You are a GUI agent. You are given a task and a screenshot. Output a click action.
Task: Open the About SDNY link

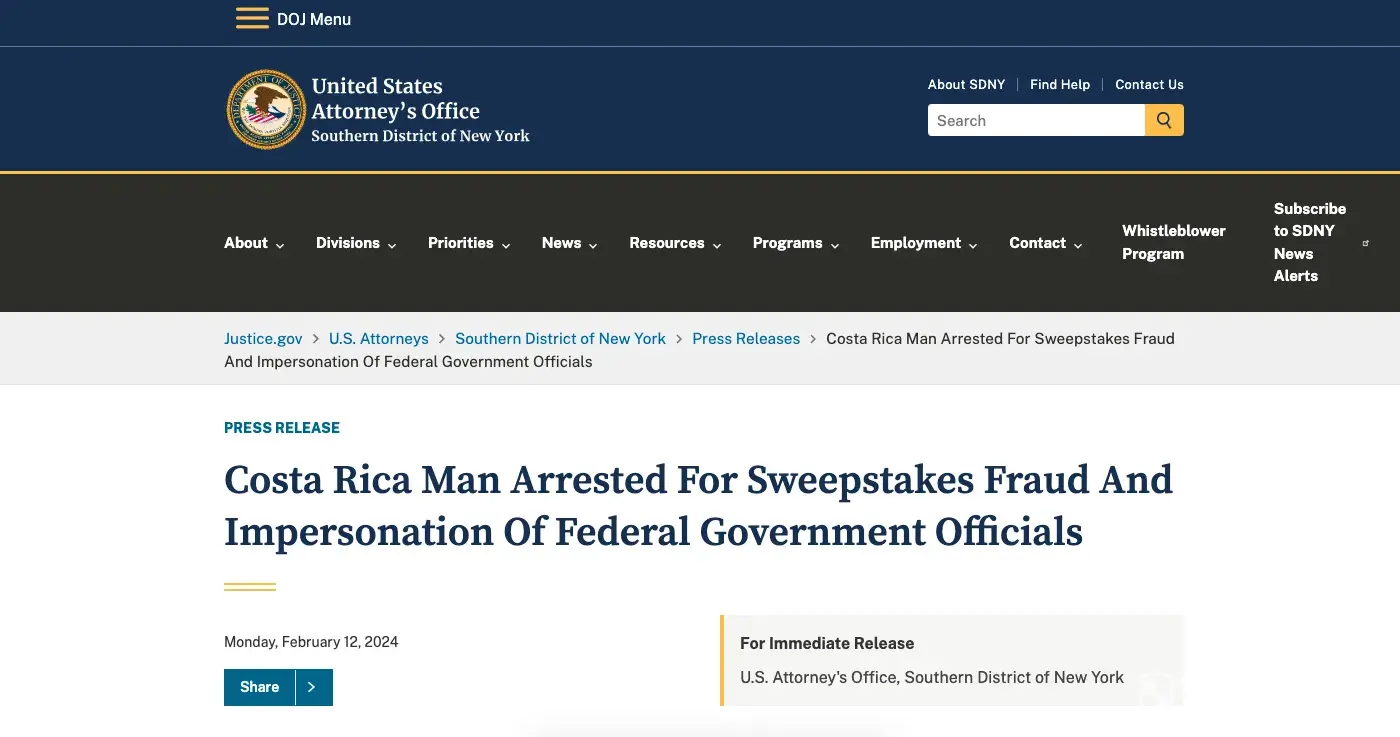[x=966, y=85]
